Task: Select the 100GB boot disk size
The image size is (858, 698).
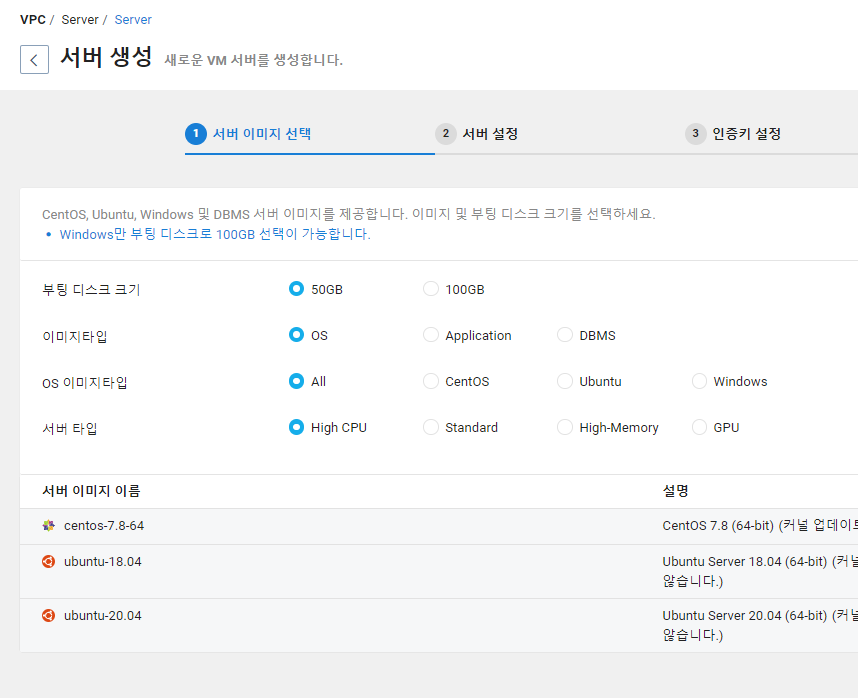Action: 431,289
